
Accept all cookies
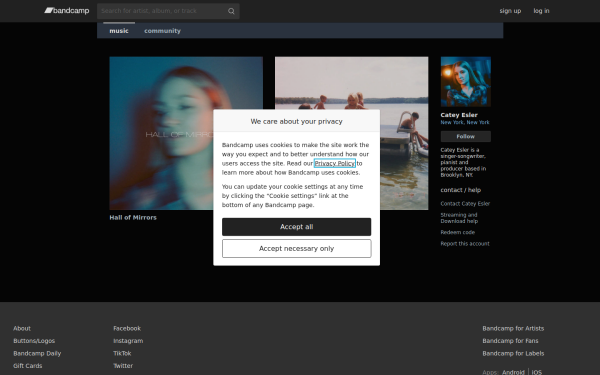coord(297,227)
